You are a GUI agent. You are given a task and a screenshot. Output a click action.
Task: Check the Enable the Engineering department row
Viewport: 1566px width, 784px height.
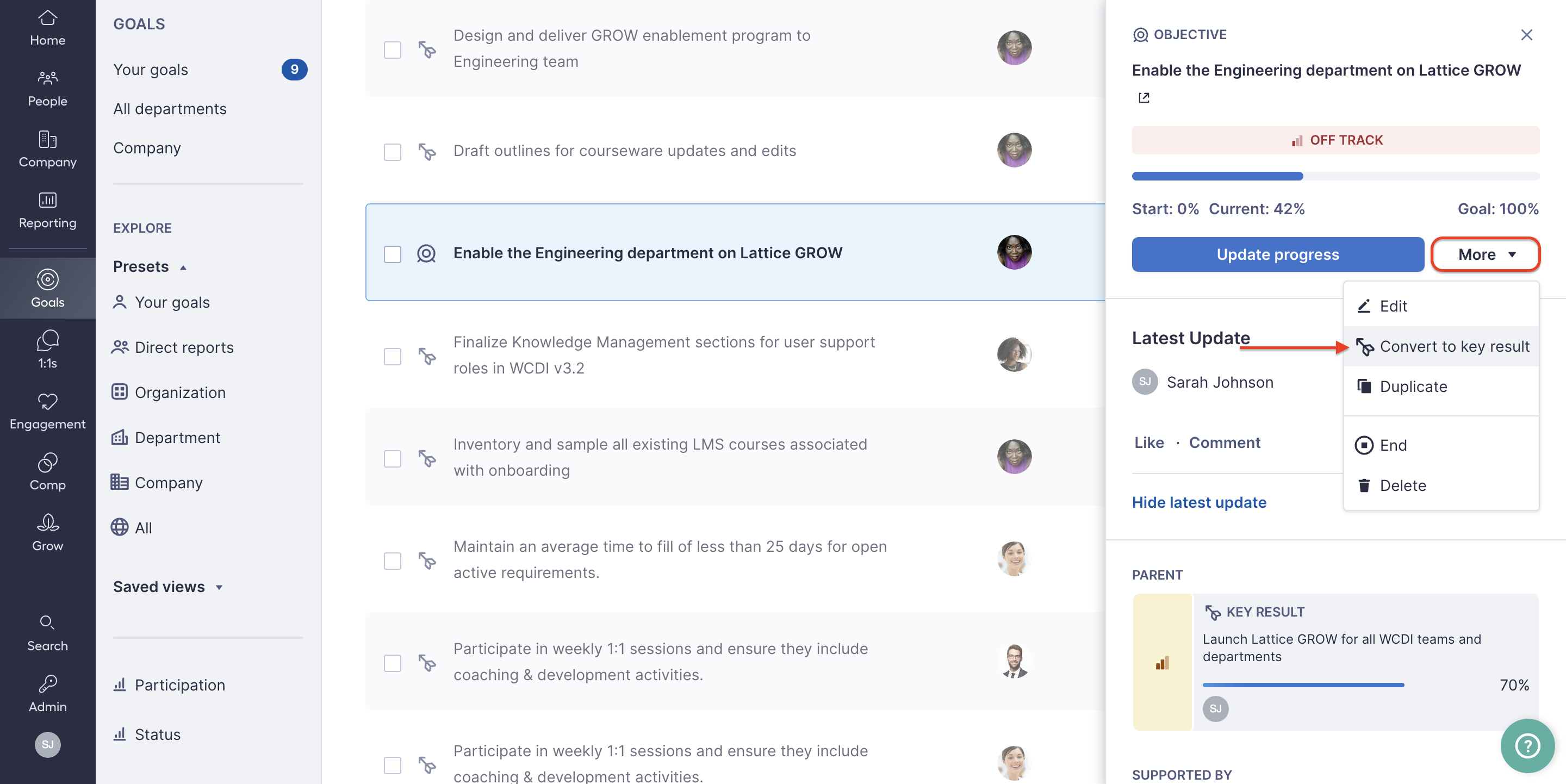393,253
